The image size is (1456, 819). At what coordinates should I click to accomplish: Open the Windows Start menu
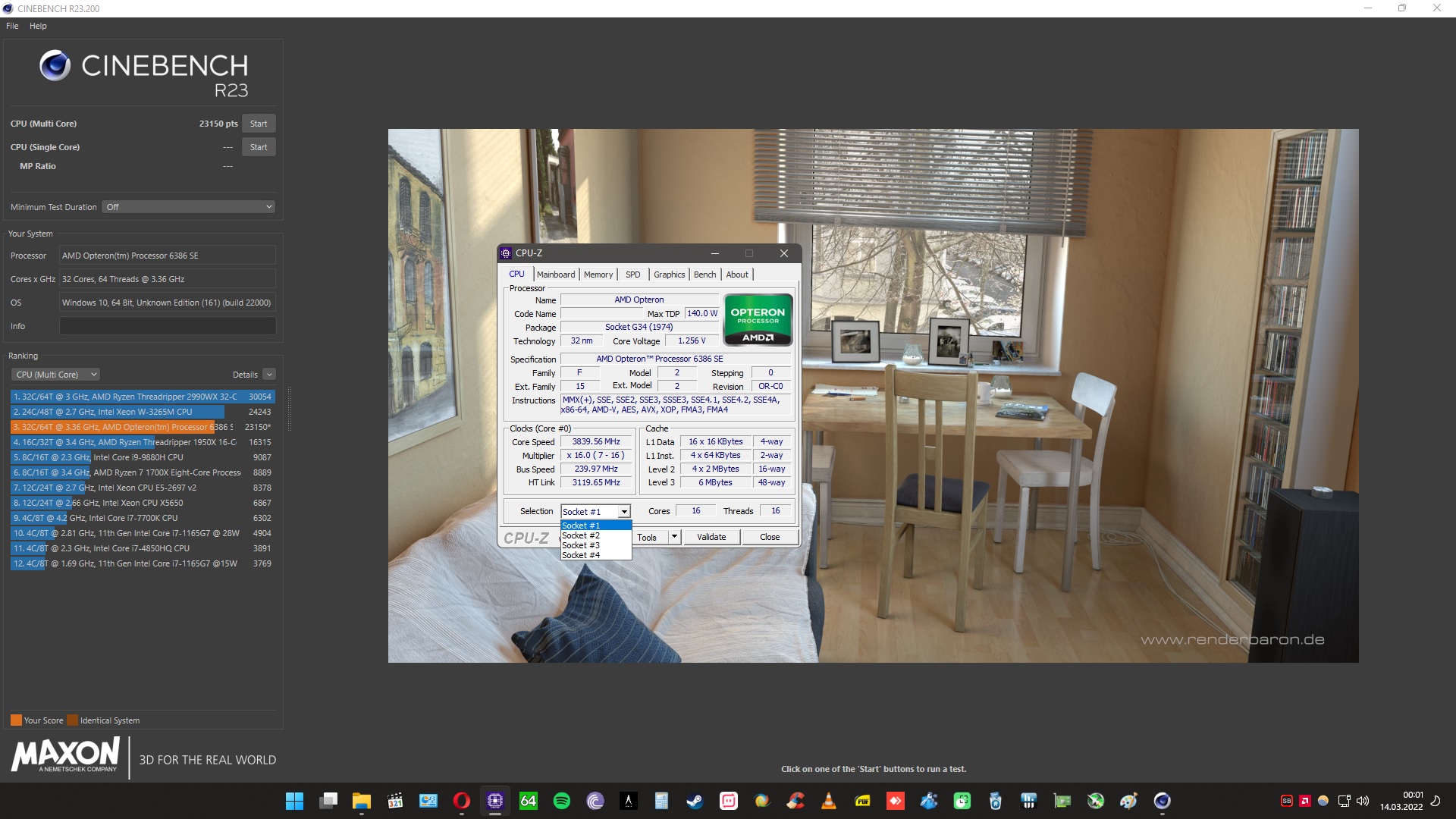(294, 801)
